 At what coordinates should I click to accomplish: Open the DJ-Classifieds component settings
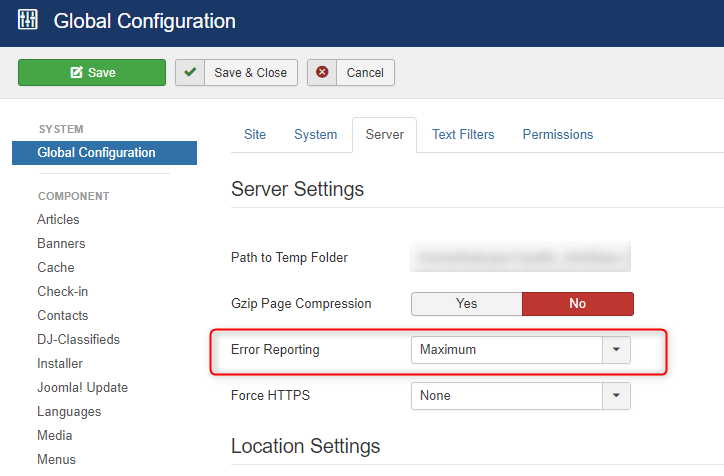click(78, 340)
